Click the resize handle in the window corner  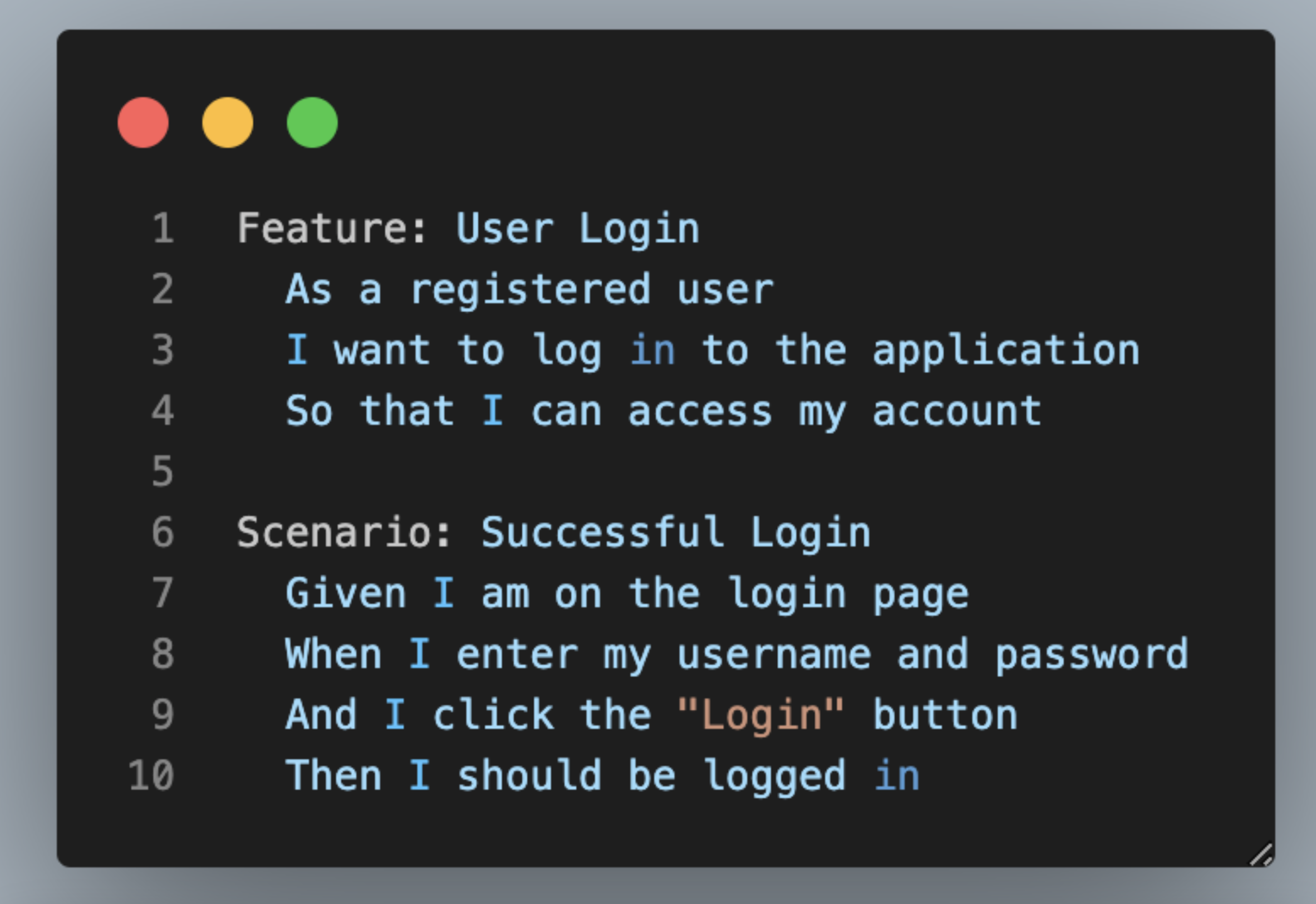tap(1261, 854)
